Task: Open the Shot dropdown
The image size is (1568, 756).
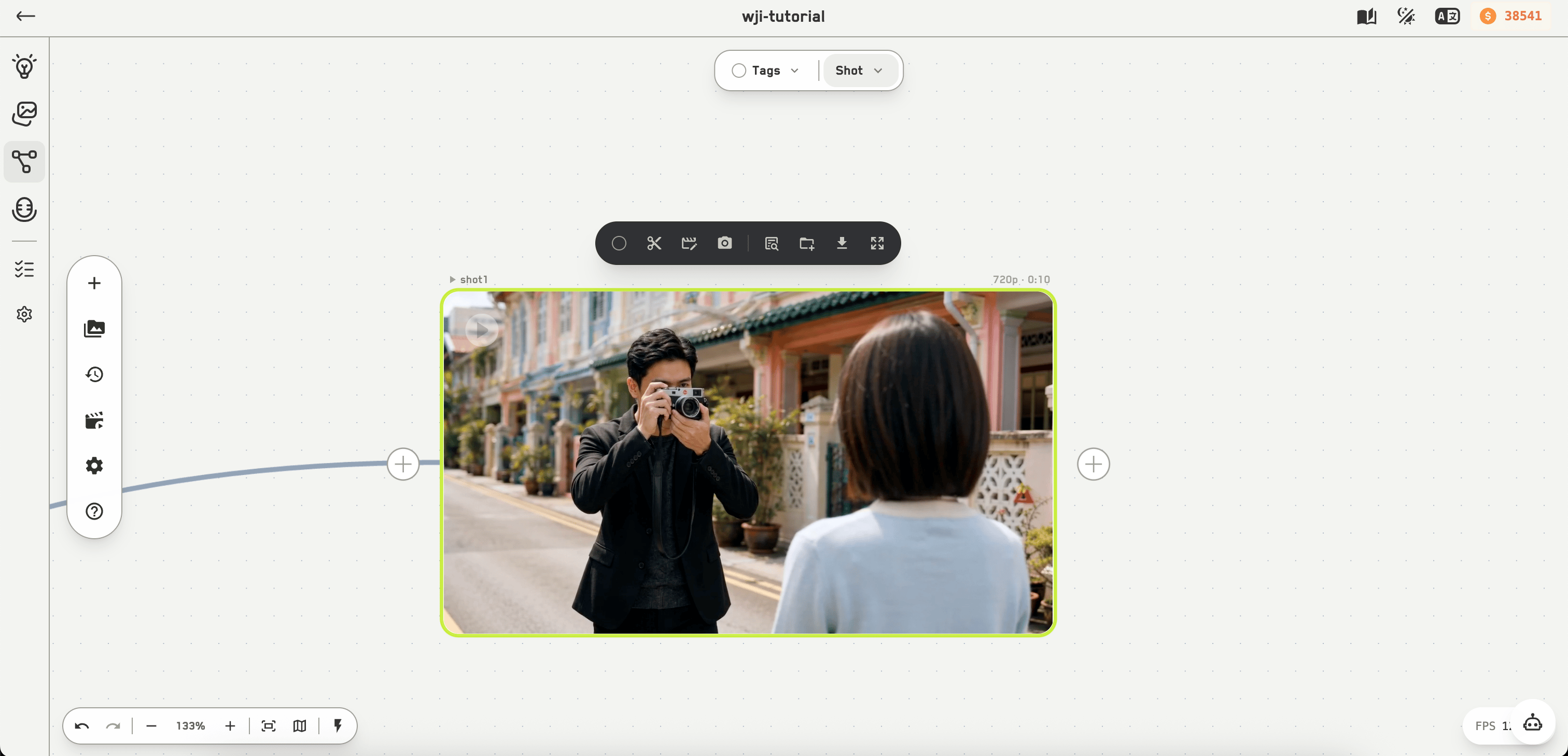Action: [860, 71]
